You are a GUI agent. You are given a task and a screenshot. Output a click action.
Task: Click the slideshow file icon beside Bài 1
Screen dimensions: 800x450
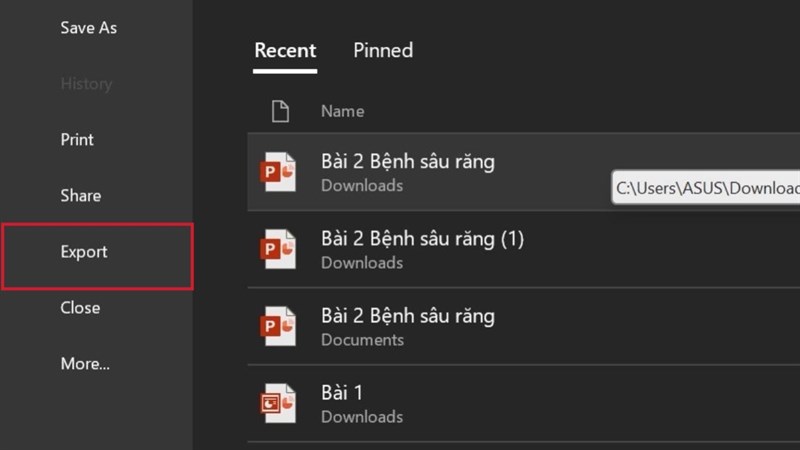pos(277,404)
